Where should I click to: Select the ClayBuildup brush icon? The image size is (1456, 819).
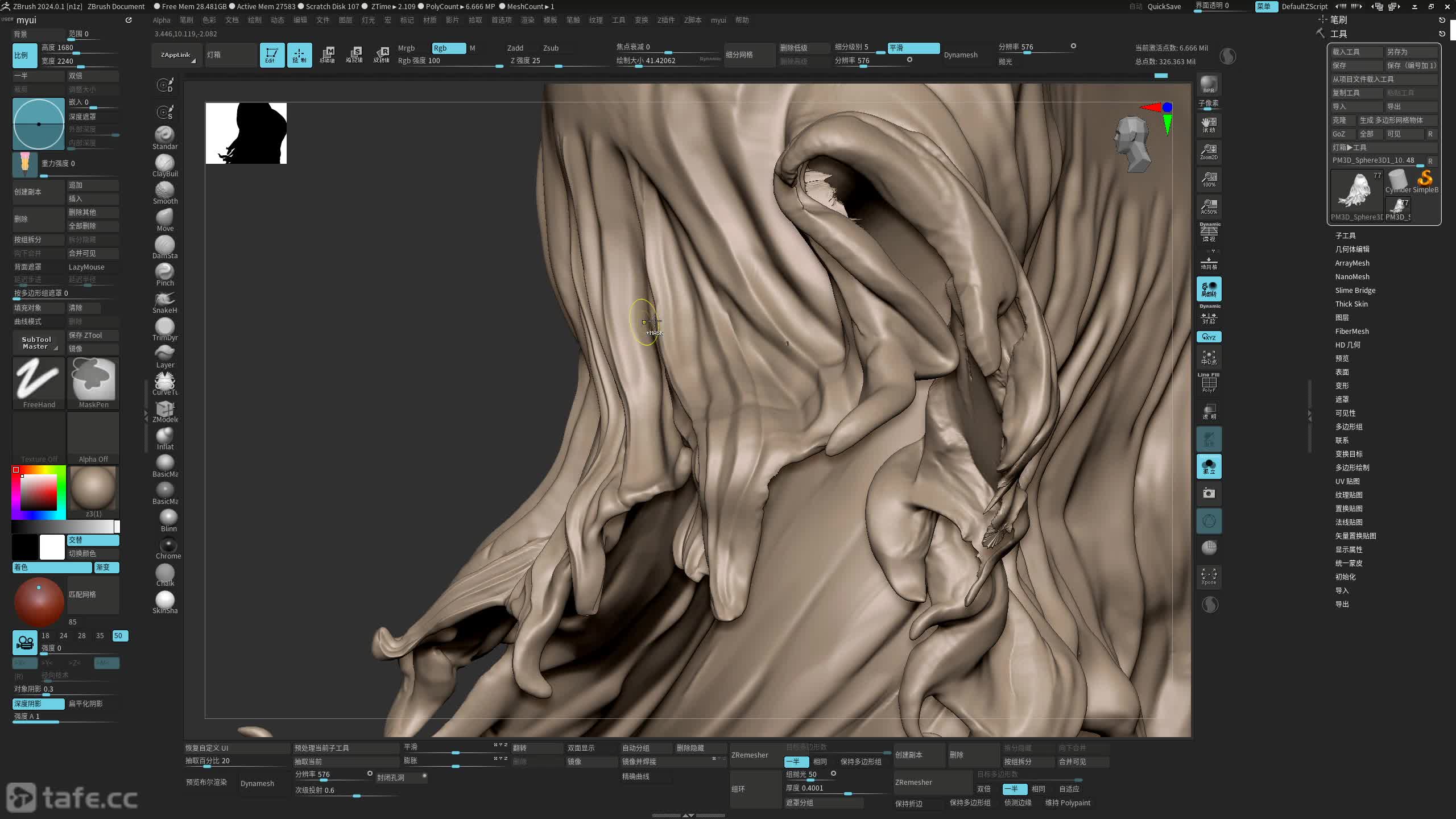[x=164, y=164]
